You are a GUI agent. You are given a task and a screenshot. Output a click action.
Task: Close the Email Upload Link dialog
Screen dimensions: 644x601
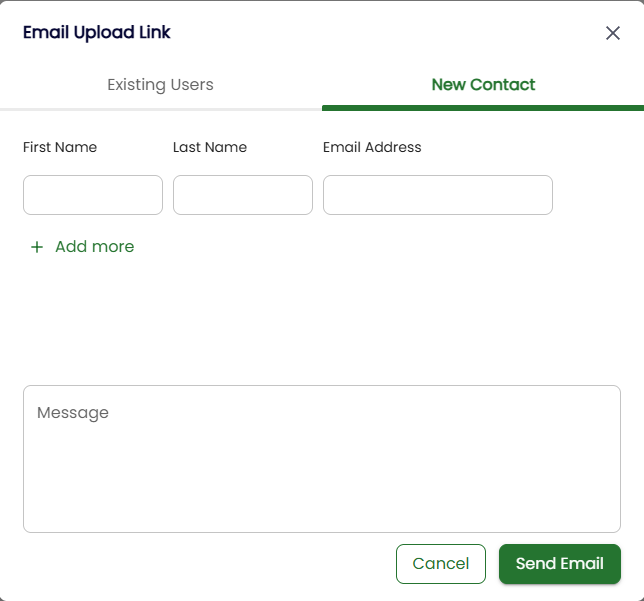click(613, 33)
